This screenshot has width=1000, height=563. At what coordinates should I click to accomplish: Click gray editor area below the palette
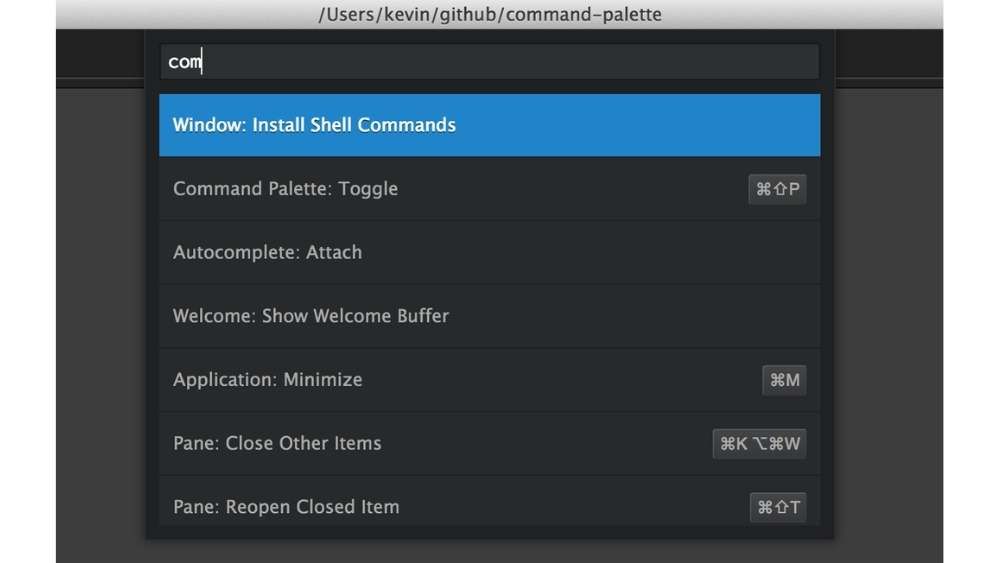click(490, 551)
